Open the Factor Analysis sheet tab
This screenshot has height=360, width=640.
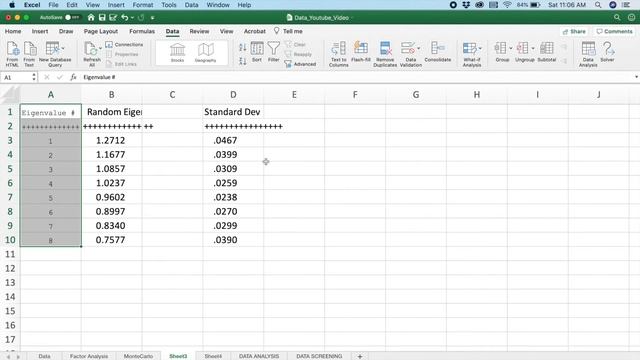pos(89,356)
